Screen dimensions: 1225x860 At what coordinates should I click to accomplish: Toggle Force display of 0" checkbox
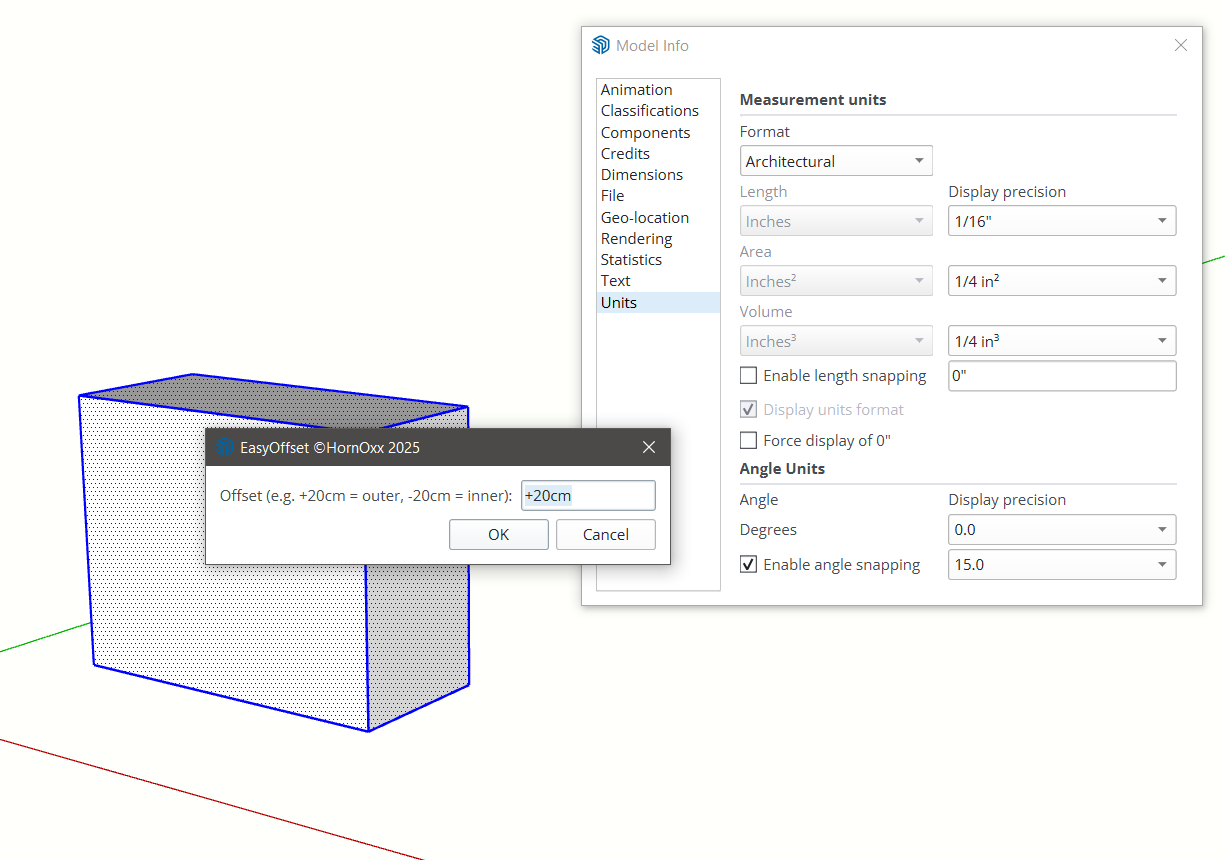pos(748,440)
